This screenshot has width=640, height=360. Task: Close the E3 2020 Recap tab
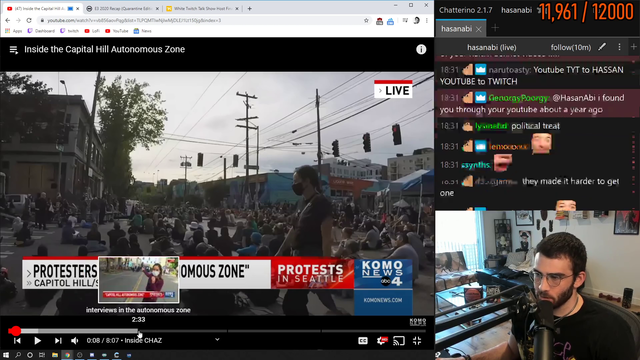(x=157, y=9)
